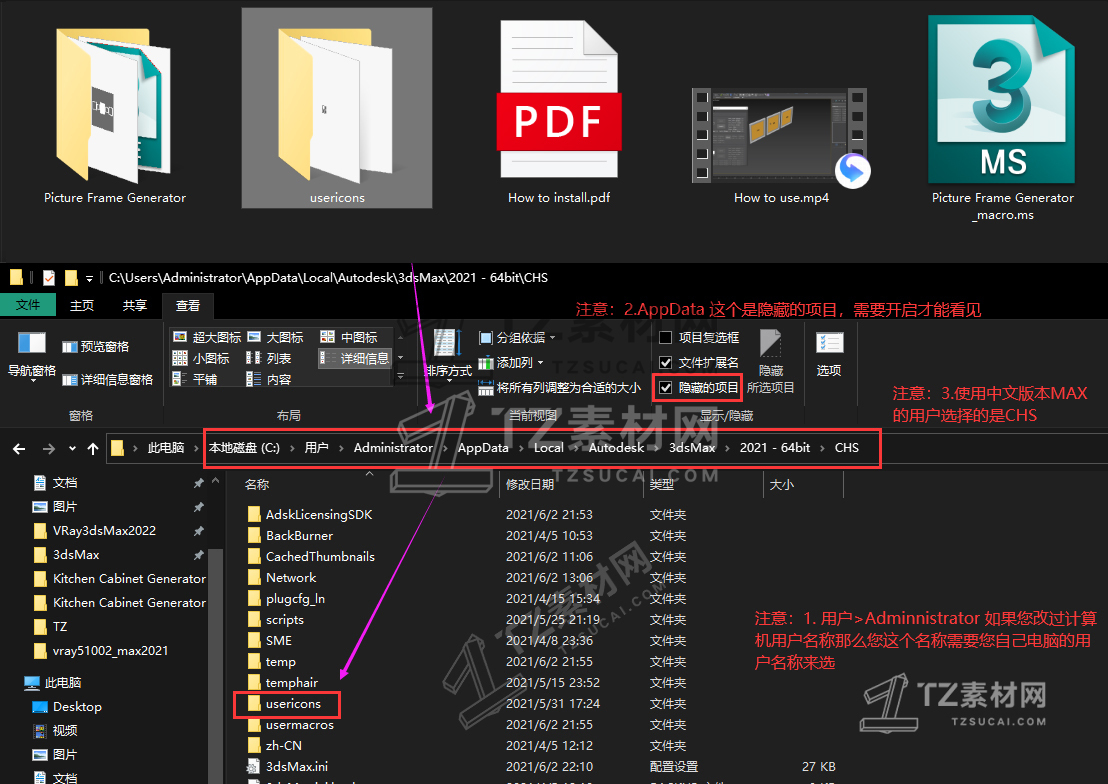The image size is (1108, 784).
Task: Go back with the Back arrow
Action: coord(19,448)
